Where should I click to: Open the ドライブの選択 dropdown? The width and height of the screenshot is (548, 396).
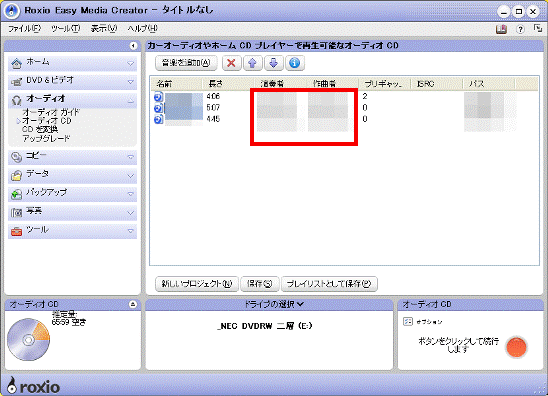(x=273, y=304)
